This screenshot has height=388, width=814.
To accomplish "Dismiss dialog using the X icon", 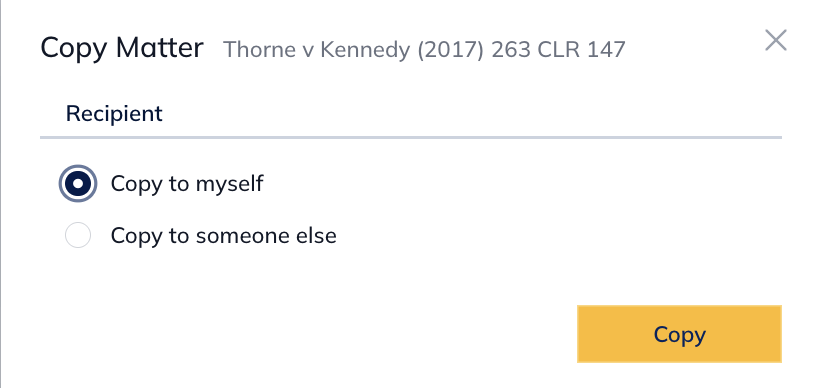I will point(776,41).
